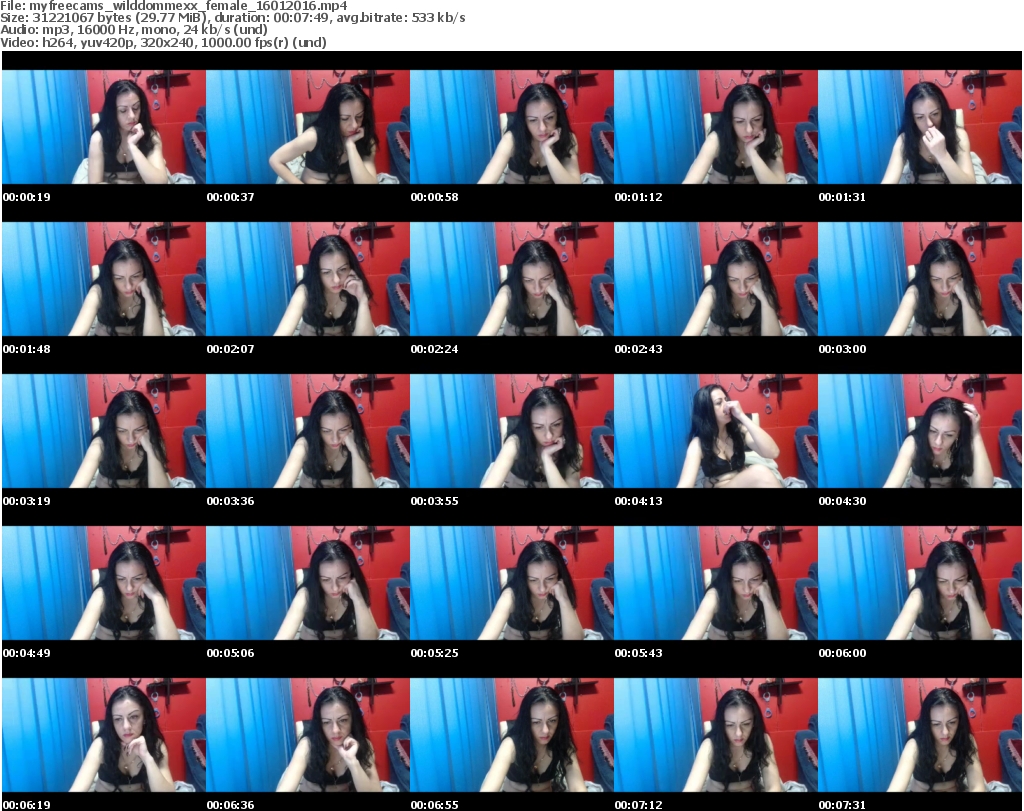Choose the snapshot at 00:06:55
The width and height of the screenshot is (1024, 811).
click(512, 735)
